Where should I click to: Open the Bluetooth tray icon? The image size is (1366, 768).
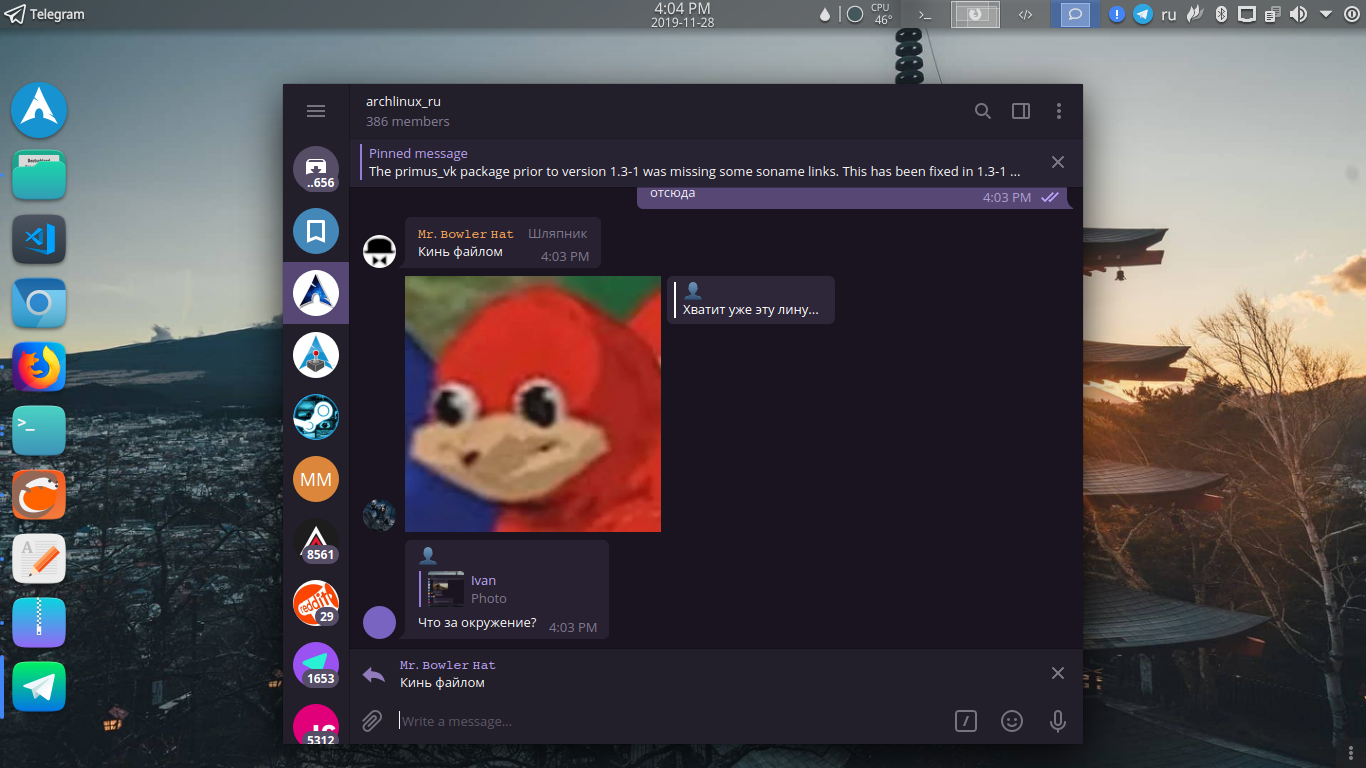tap(1221, 14)
